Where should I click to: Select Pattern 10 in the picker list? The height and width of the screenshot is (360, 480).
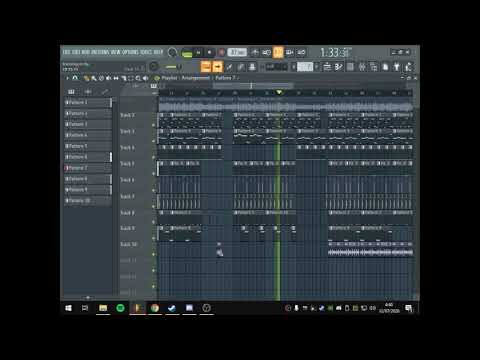click(88, 201)
